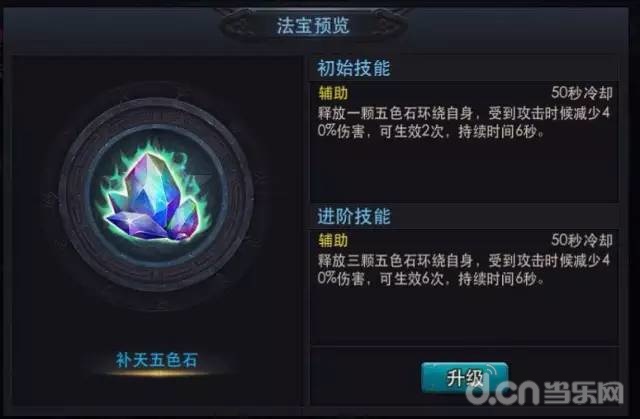
Task: Click the 当乐网 watermark text
Action: click(583, 392)
